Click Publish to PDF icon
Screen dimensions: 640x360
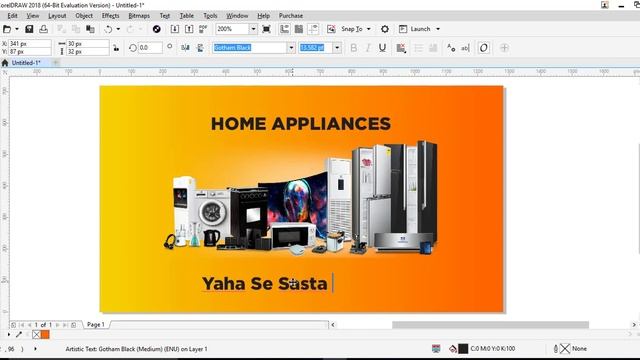[x=203, y=29]
